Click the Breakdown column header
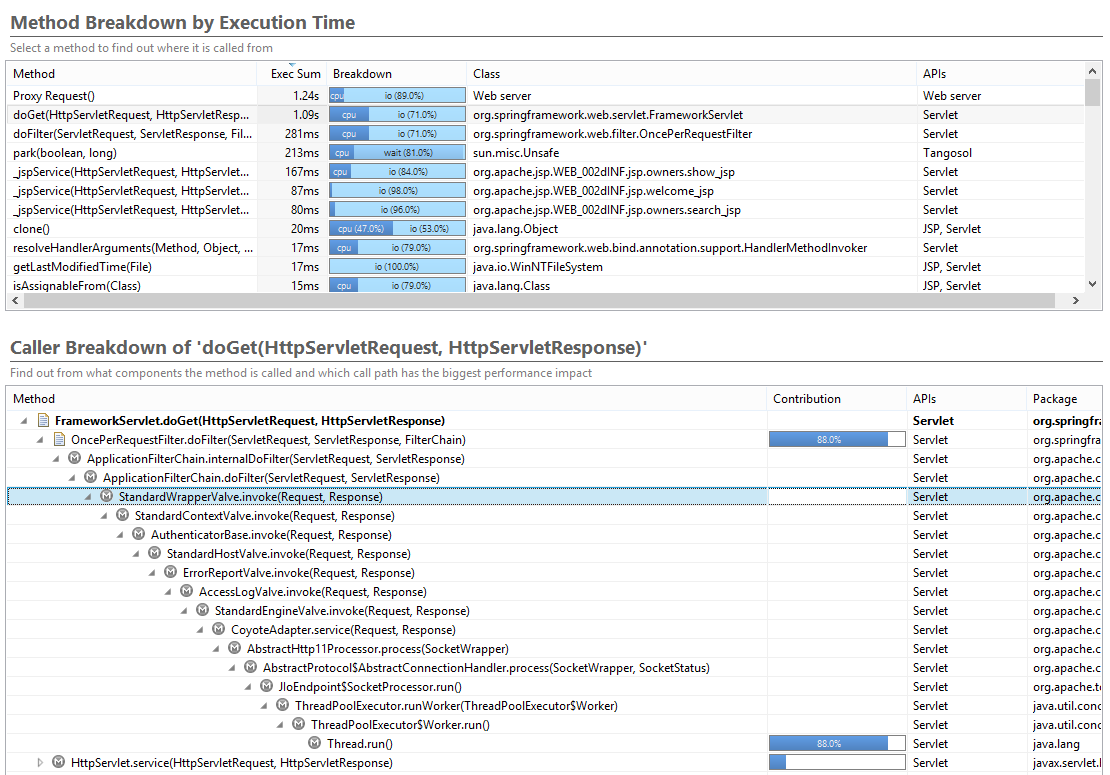The width and height of the screenshot is (1110, 775). [x=362, y=74]
